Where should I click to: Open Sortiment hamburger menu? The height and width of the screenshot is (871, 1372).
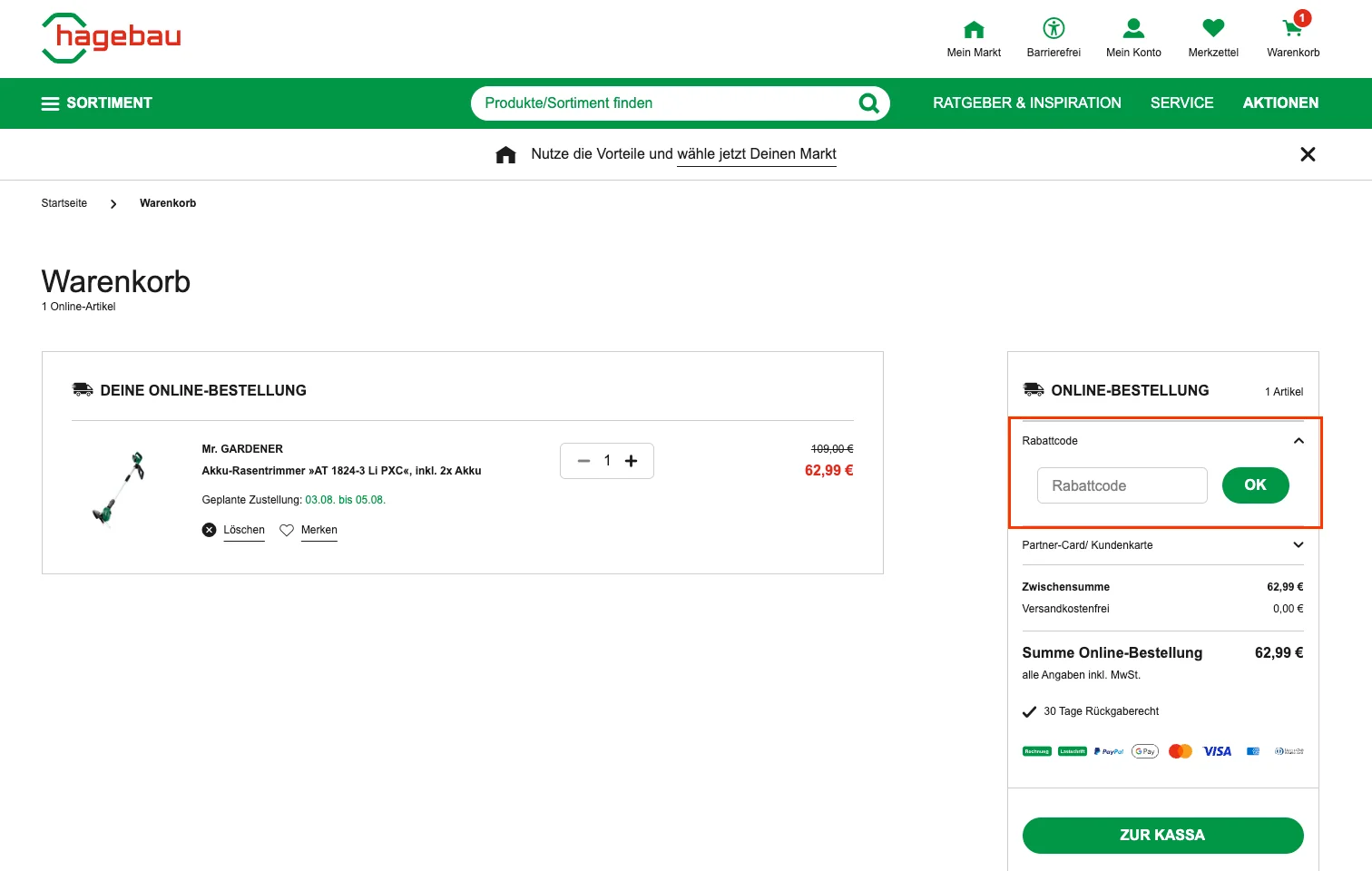pyautogui.click(x=97, y=103)
